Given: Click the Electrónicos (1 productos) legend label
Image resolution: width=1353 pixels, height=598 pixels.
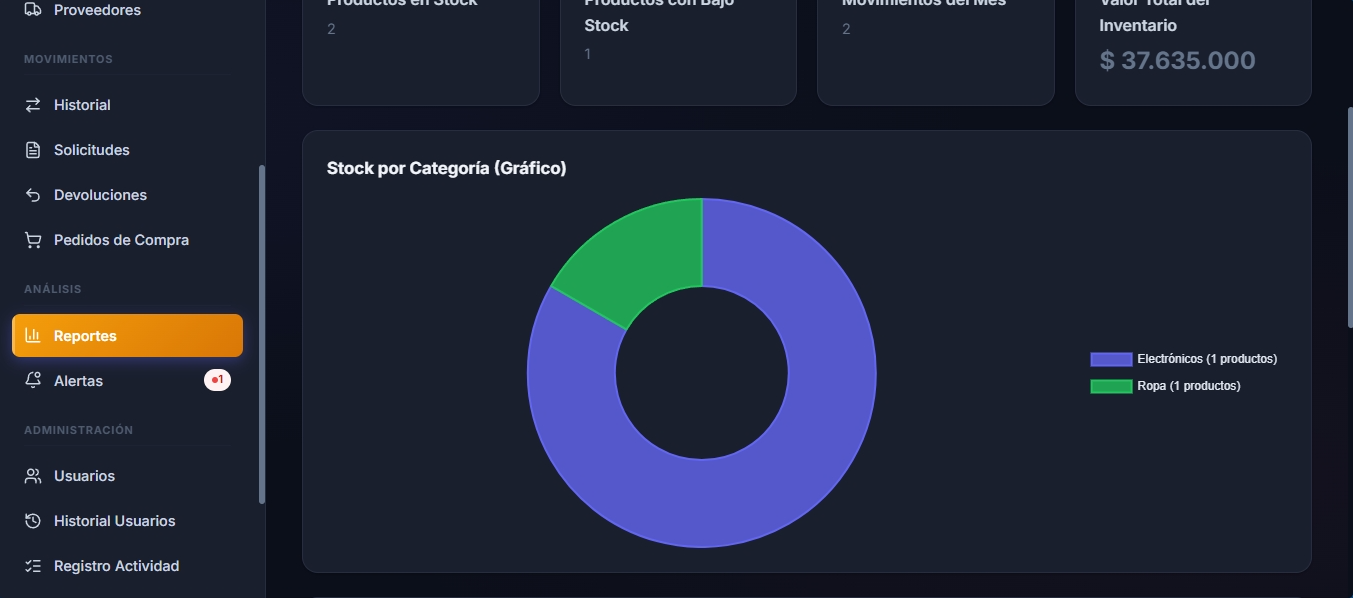Looking at the screenshot, I should coord(1207,359).
